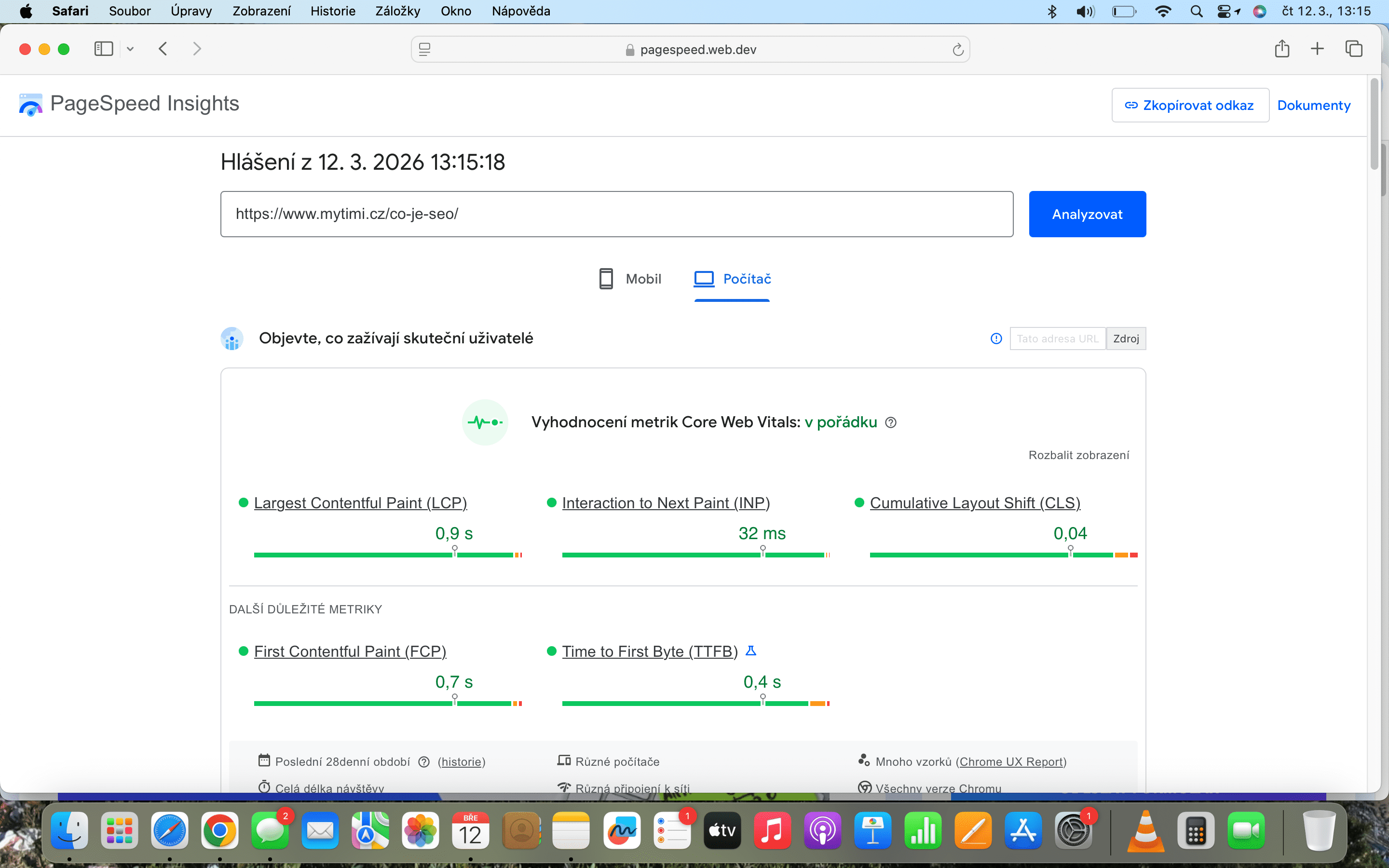Click the 'Zkopírovat odkaz' button

(x=1190, y=105)
